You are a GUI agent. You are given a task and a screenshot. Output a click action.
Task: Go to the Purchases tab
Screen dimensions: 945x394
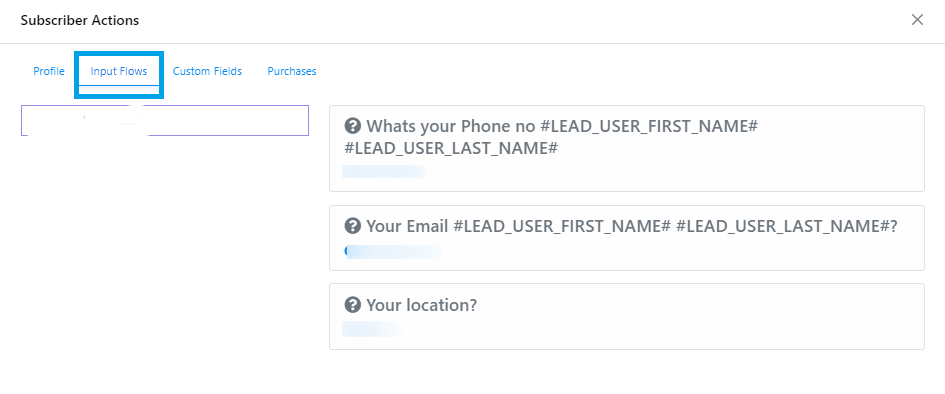point(292,71)
